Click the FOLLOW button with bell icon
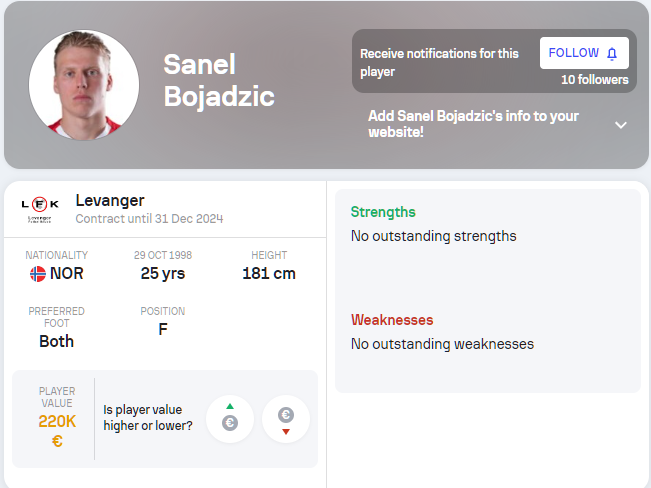651x488 pixels. (584, 53)
